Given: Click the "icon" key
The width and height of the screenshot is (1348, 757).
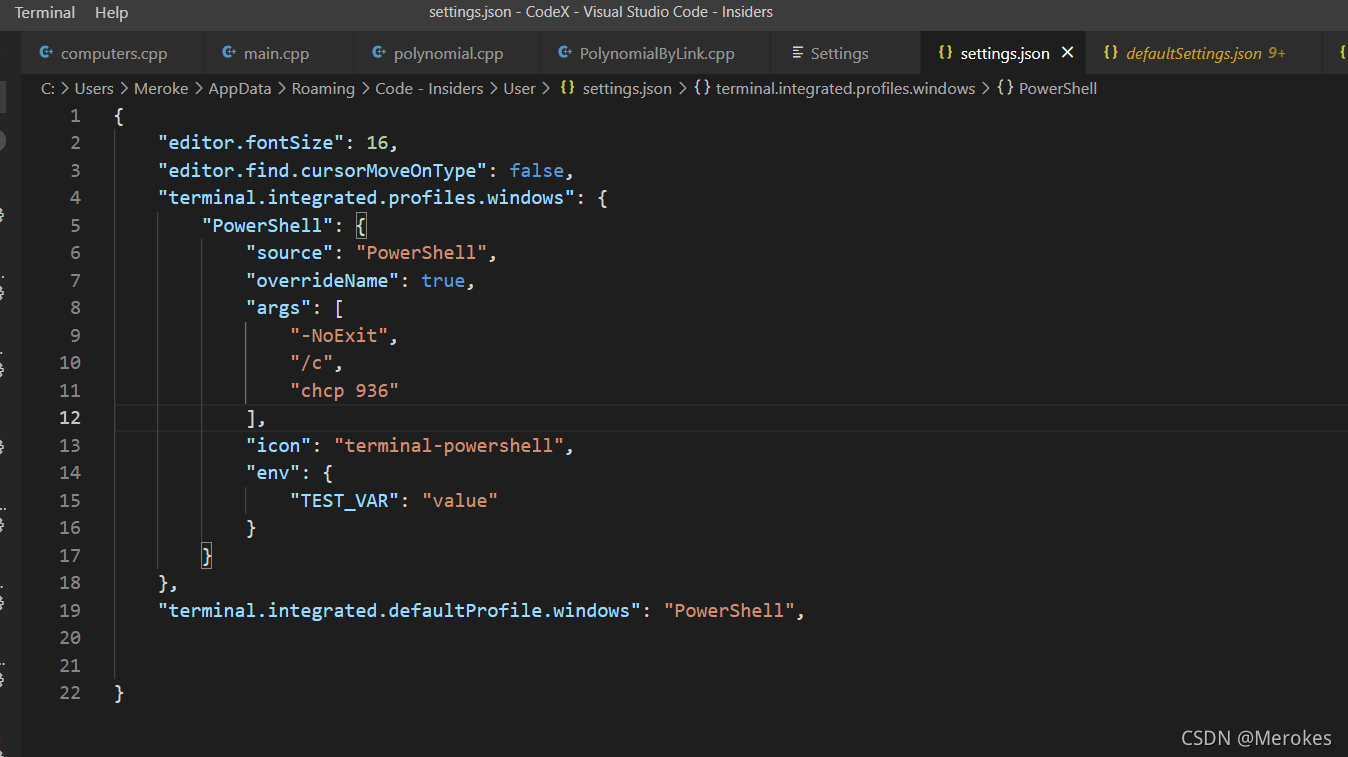Looking at the screenshot, I should [x=279, y=446].
